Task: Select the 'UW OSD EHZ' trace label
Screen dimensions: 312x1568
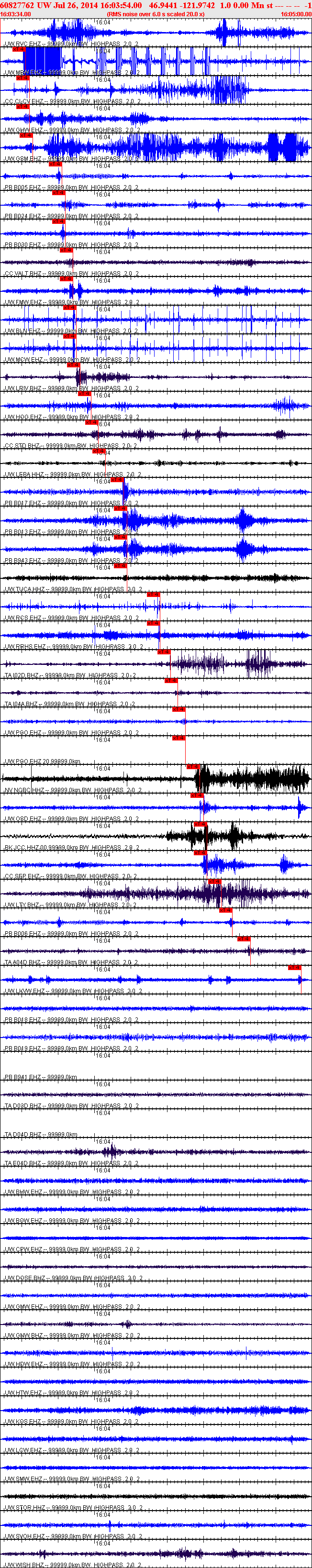Action: tap(71, 819)
